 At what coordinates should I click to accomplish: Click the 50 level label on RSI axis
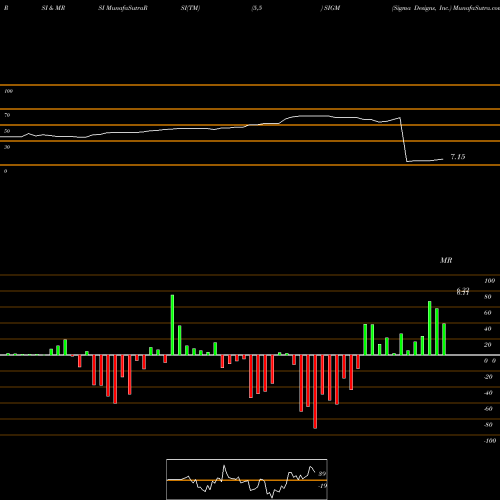(x=7, y=131)
